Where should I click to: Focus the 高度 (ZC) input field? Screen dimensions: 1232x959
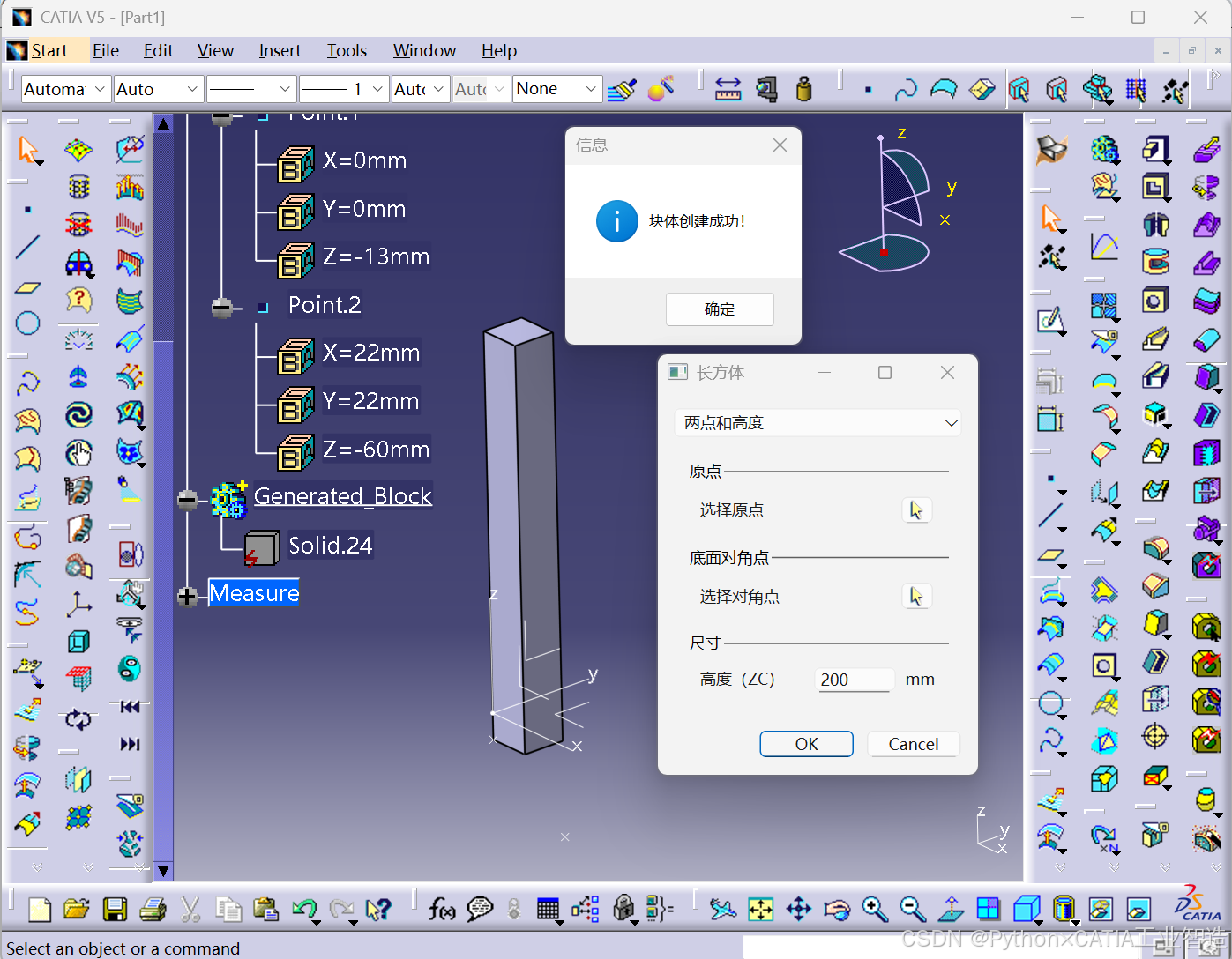855,680
